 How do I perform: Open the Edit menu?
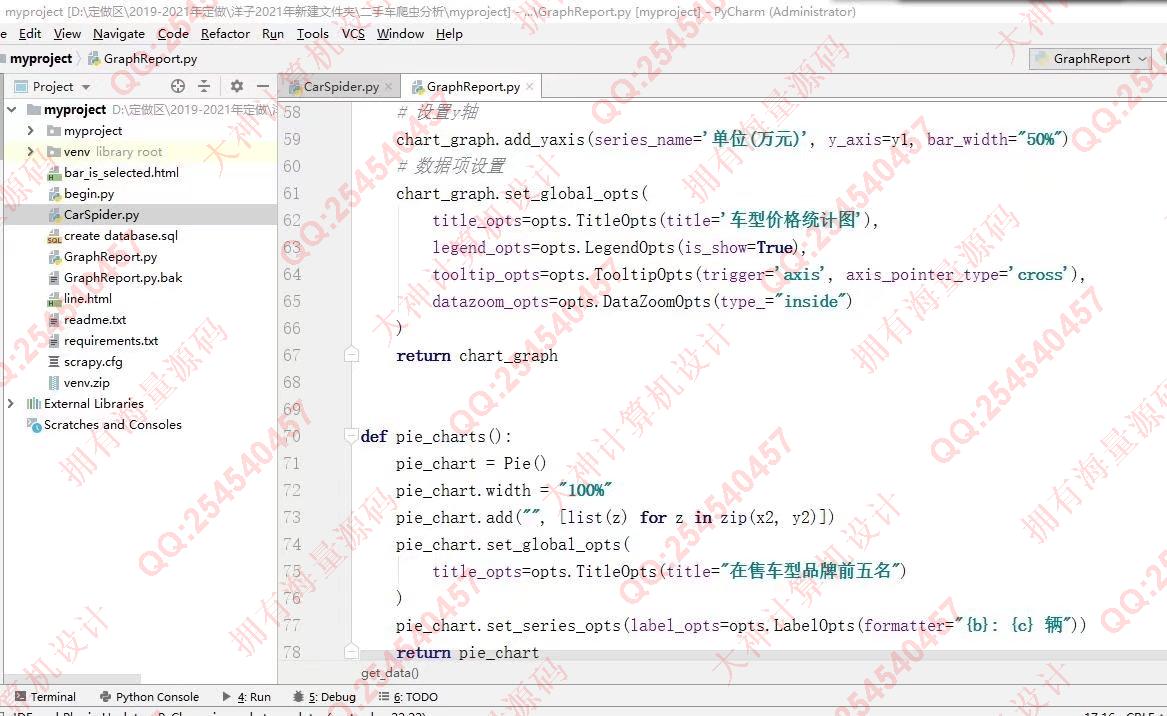point(30,33)
